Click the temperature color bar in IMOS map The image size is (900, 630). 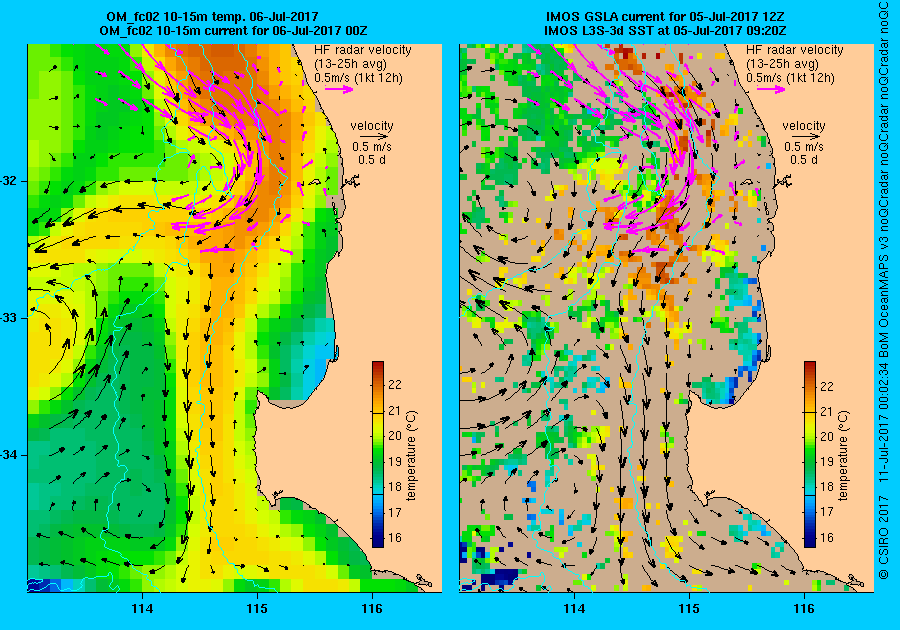[809, 454]
